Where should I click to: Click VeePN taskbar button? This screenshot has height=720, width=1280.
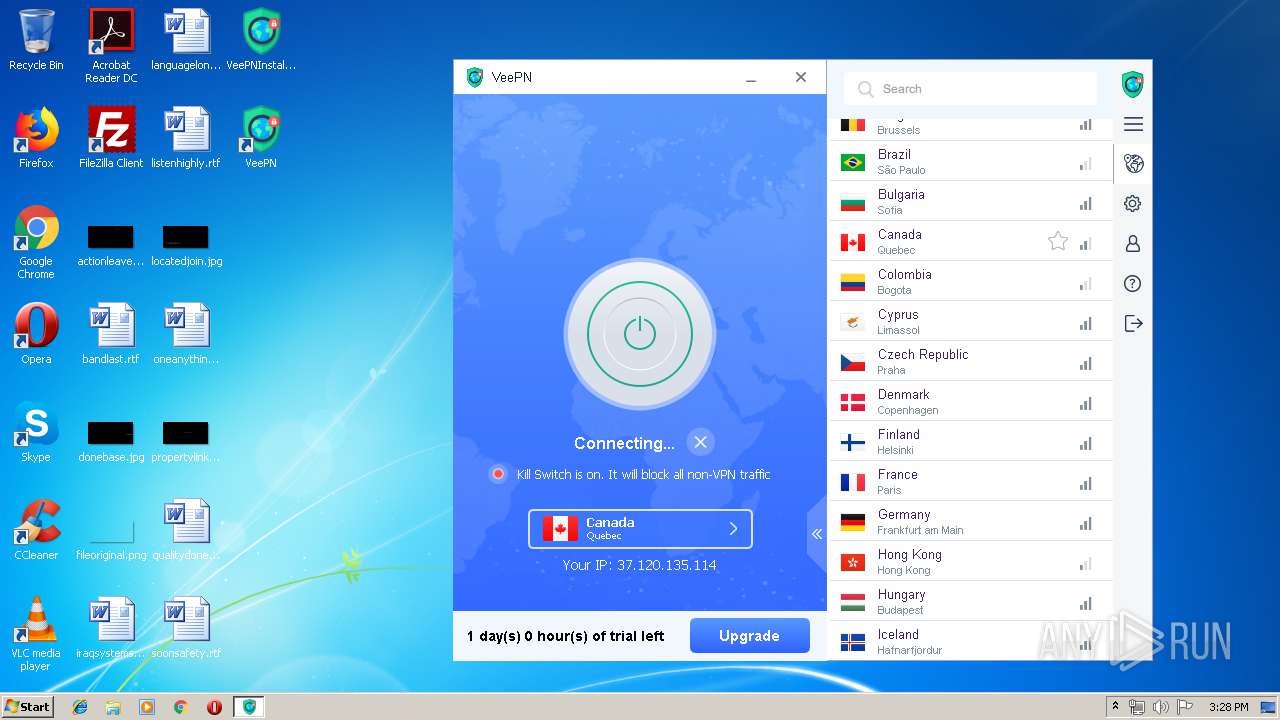[x=249, y=707]
